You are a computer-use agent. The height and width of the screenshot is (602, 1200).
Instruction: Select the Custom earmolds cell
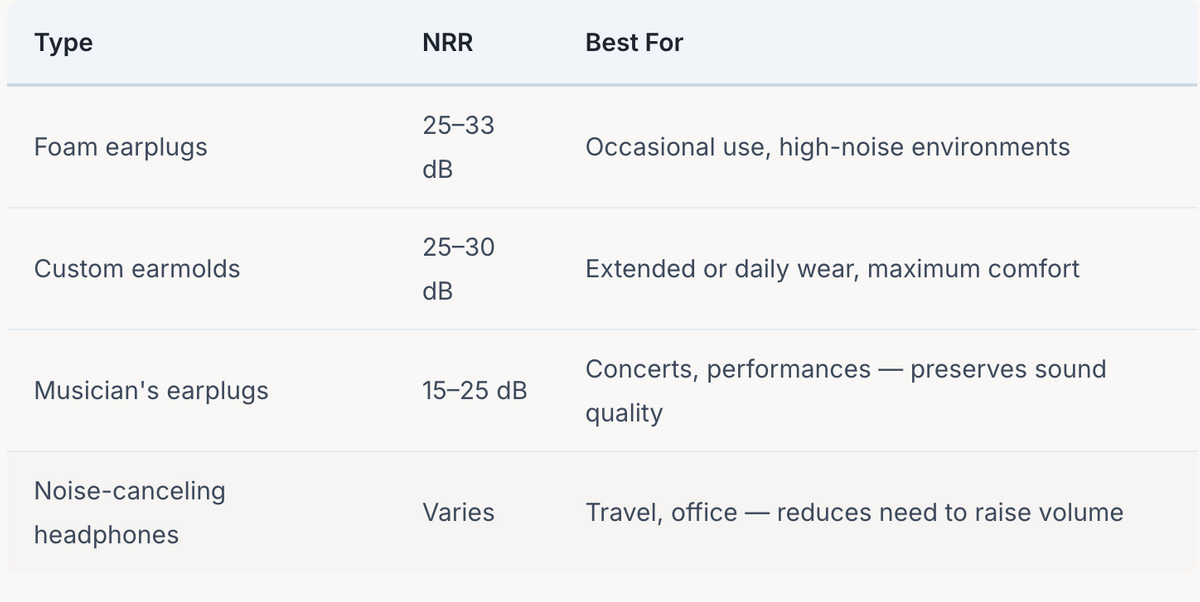coord(137,269)
